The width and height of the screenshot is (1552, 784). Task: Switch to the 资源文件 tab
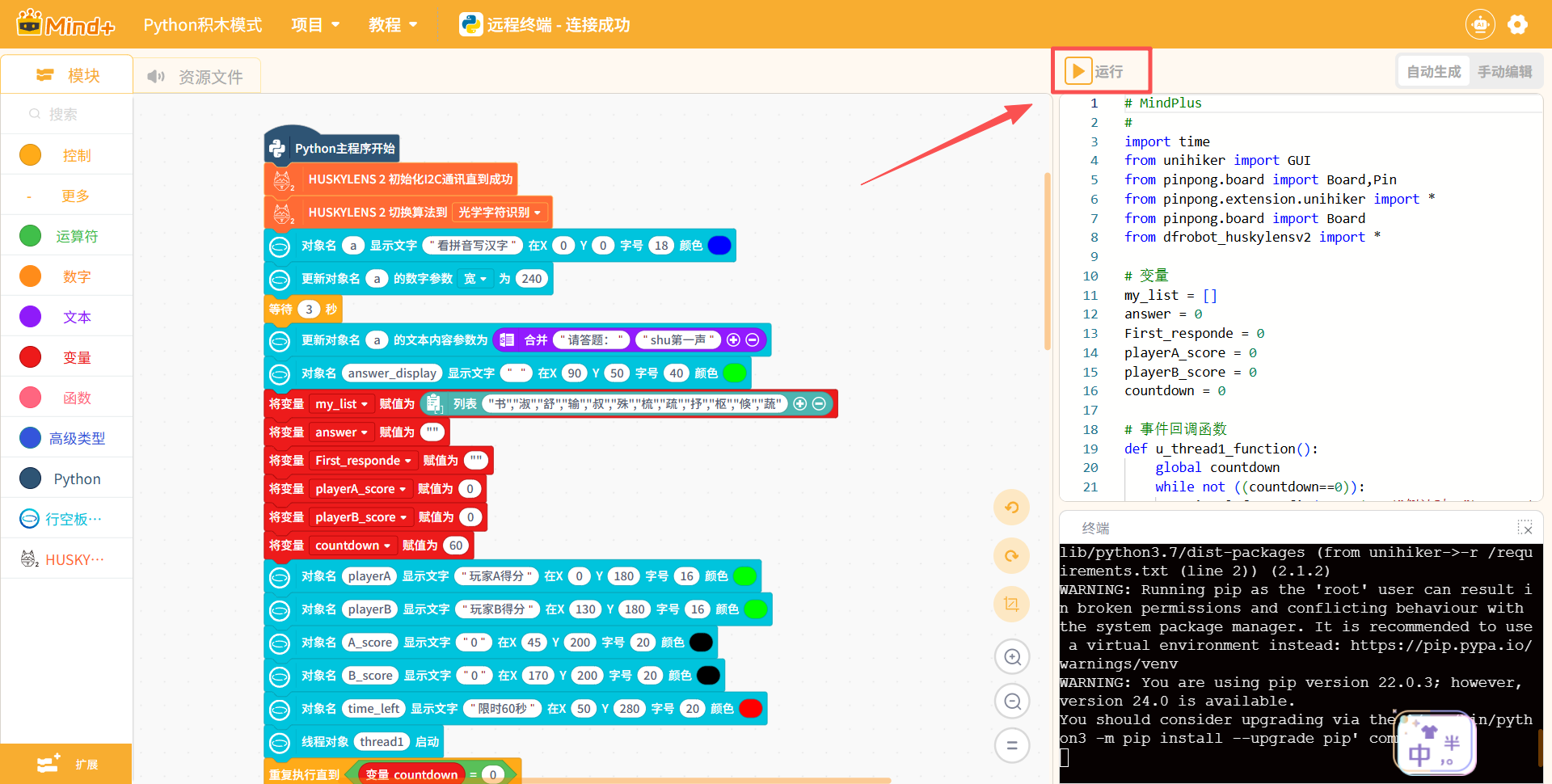coord(196,76)
